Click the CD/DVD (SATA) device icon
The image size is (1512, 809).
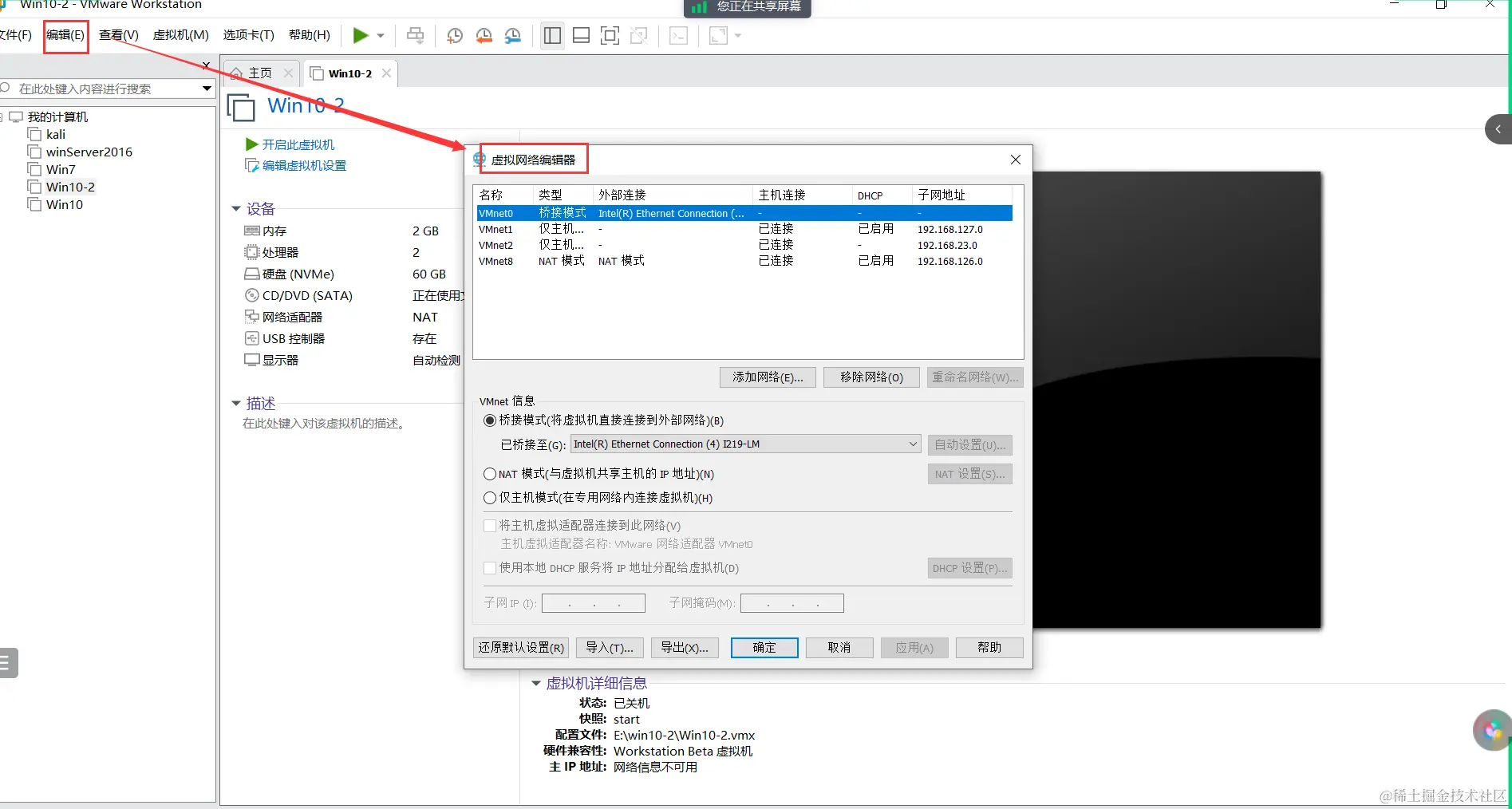[x=252, y=295]
